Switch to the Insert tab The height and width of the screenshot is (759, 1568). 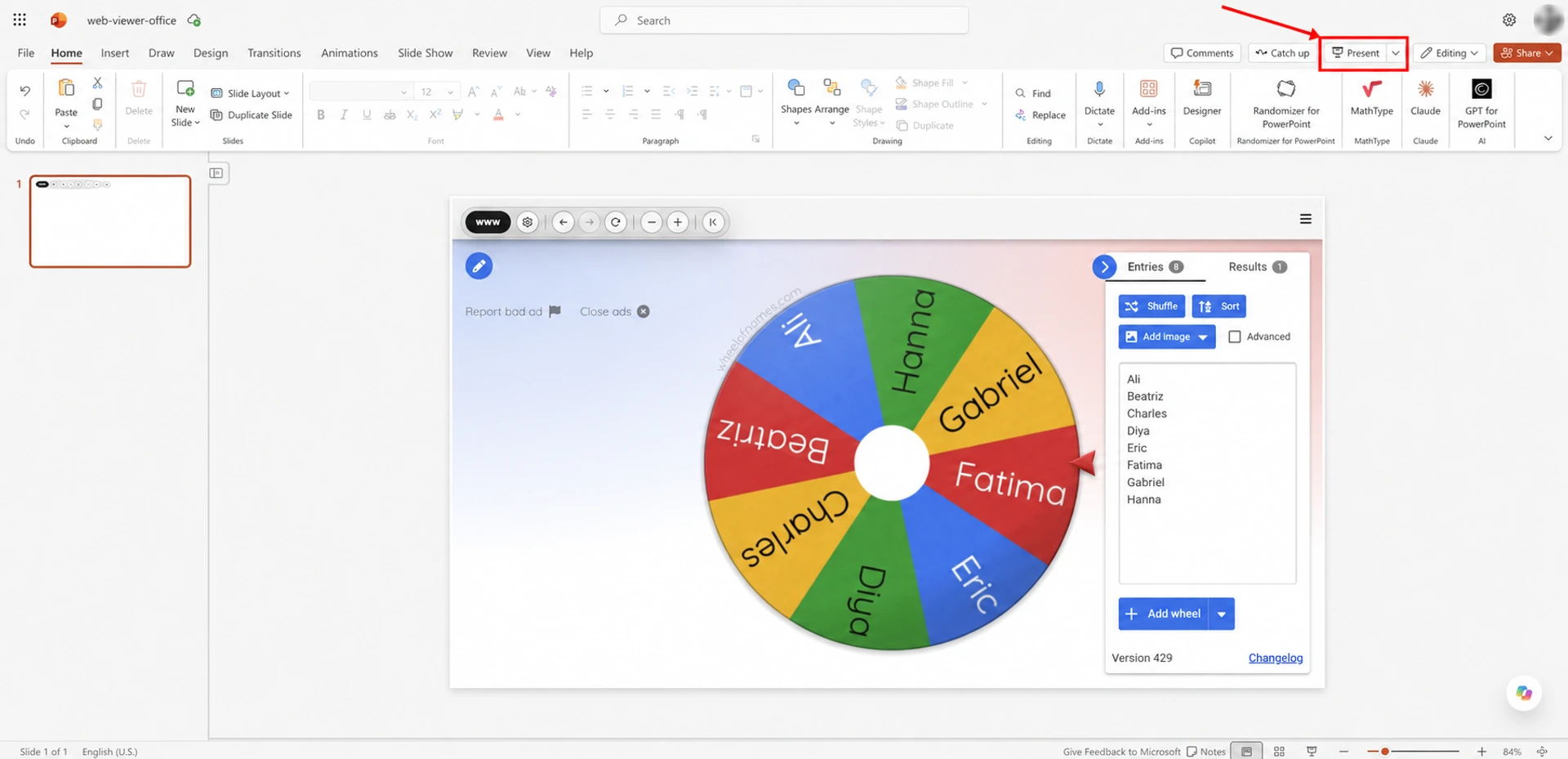115,53
